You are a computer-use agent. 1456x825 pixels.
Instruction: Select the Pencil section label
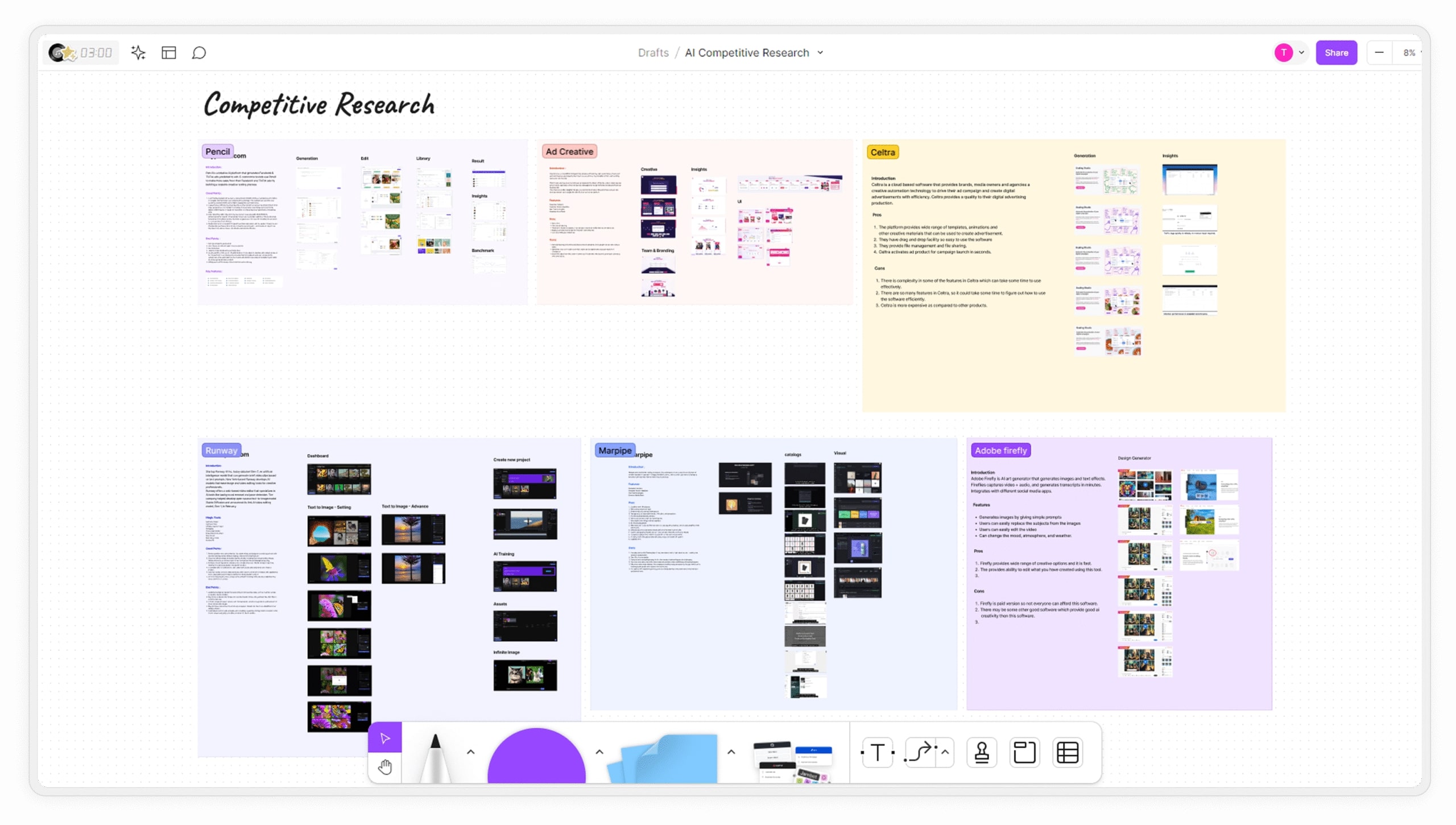point(217,151)
